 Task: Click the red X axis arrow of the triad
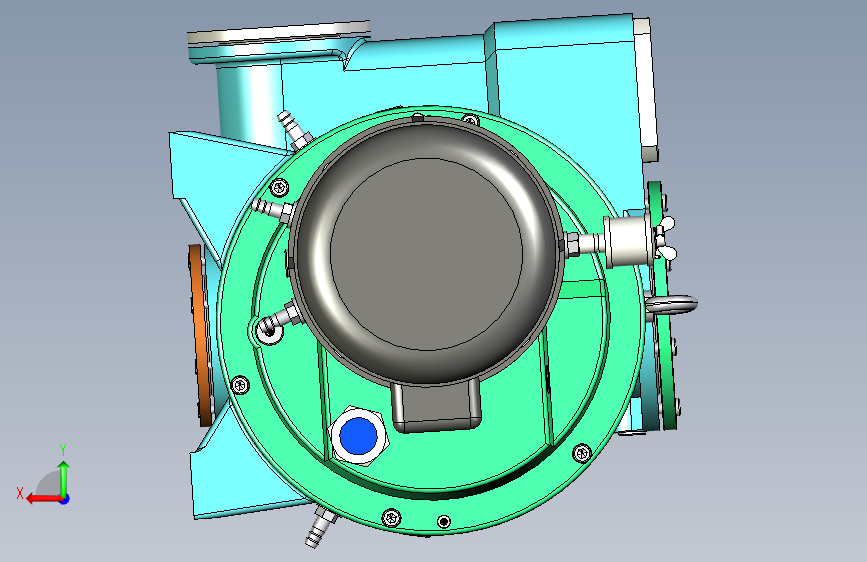43,499
